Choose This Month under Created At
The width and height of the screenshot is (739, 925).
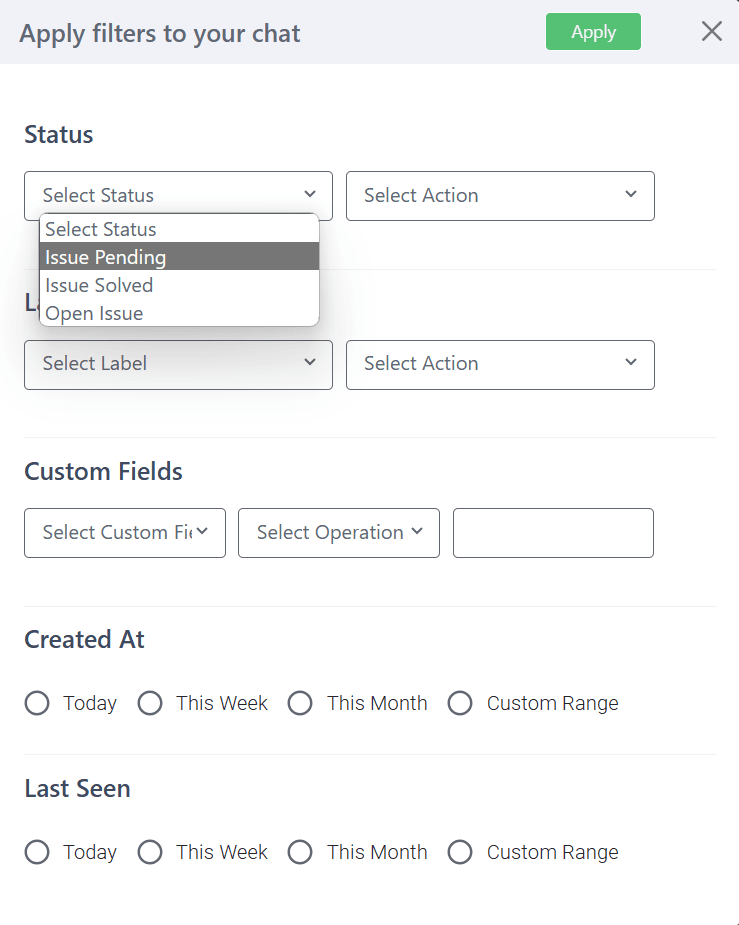coord(300,703)
